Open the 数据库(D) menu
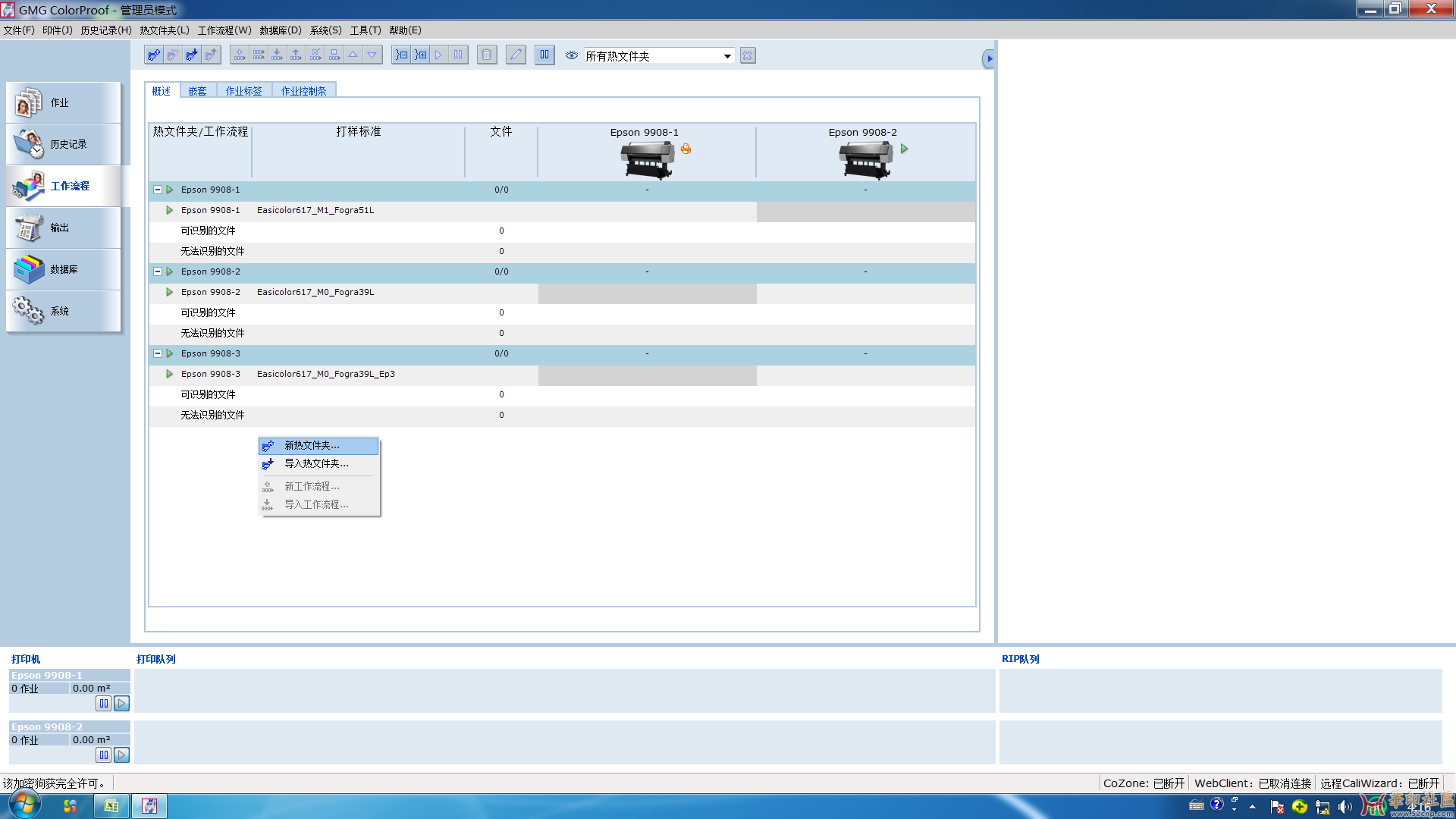The width and height of the screenshot is (1456, 819). [280, 30]
